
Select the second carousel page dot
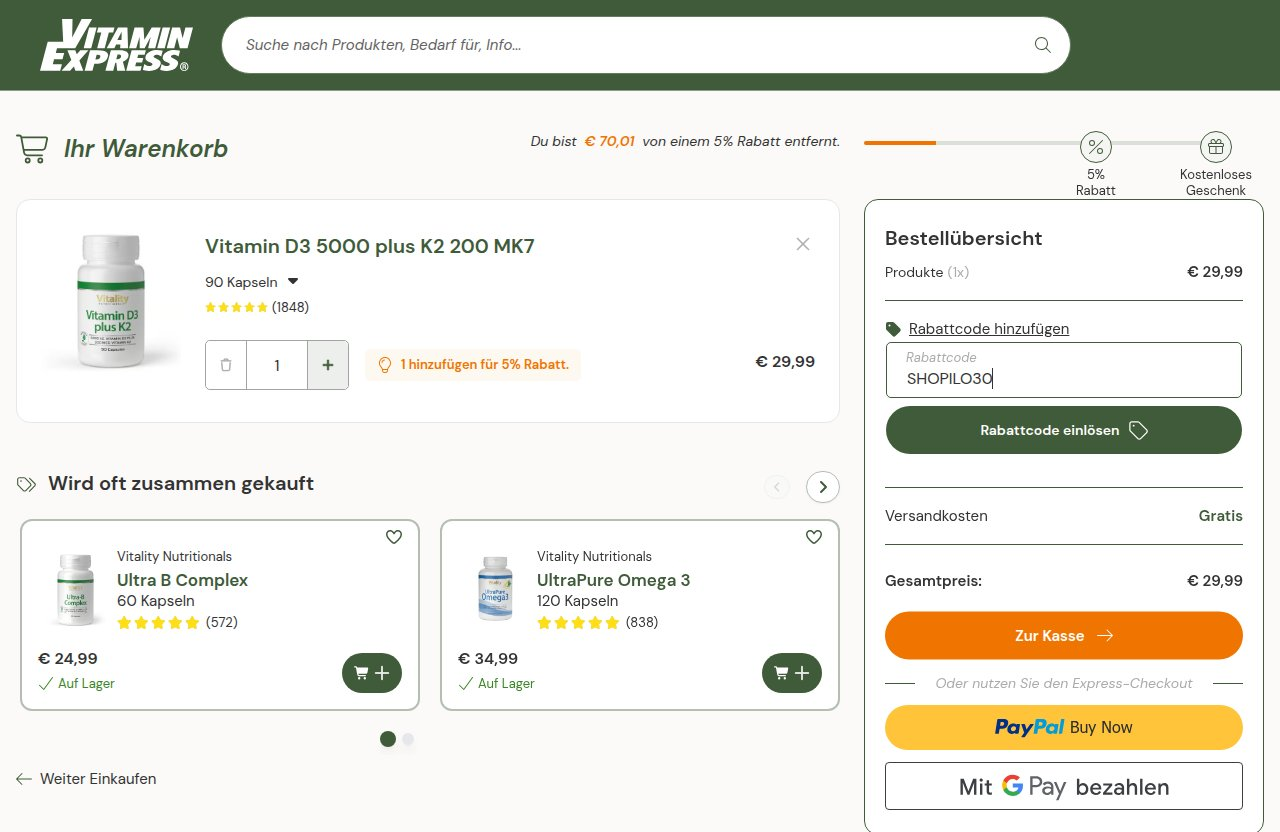click(x=408, y=739)
